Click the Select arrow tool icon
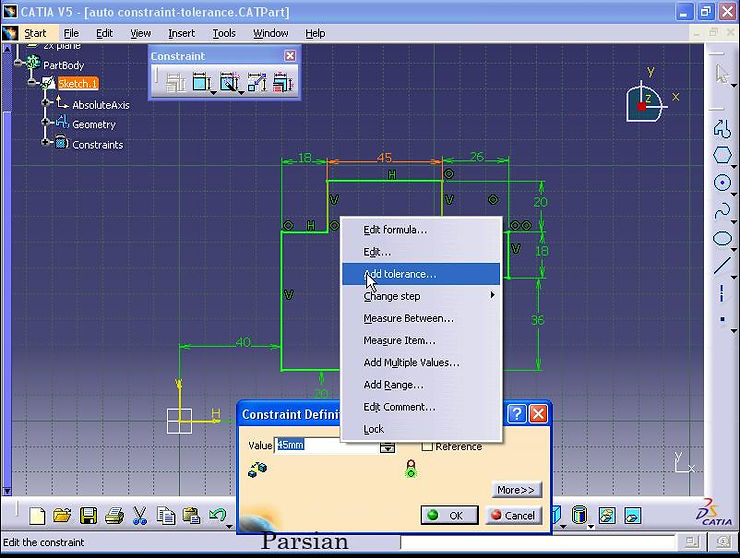 [x=722, y=74]
